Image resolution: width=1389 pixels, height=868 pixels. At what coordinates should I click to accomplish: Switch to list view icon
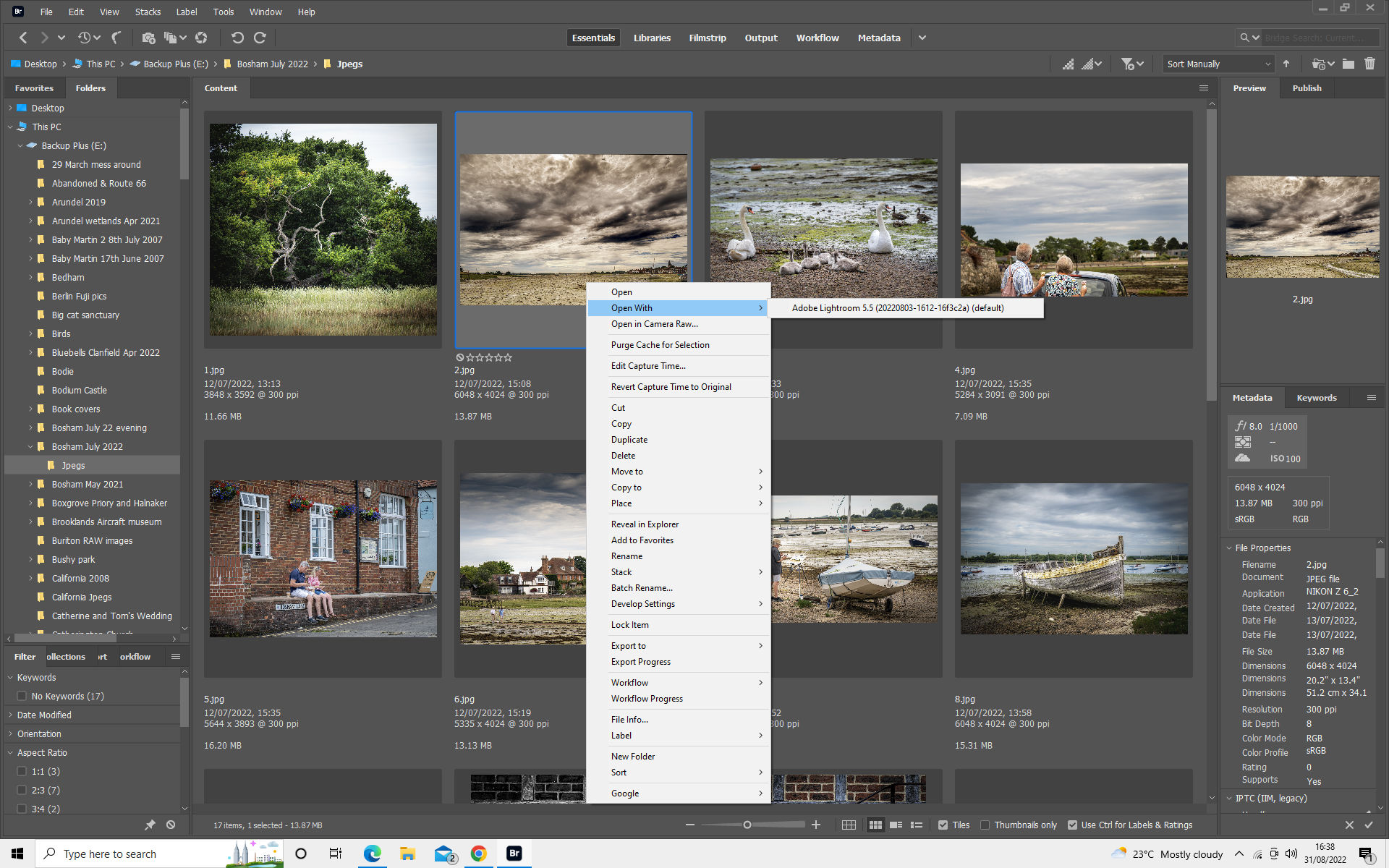coord(917,825)
